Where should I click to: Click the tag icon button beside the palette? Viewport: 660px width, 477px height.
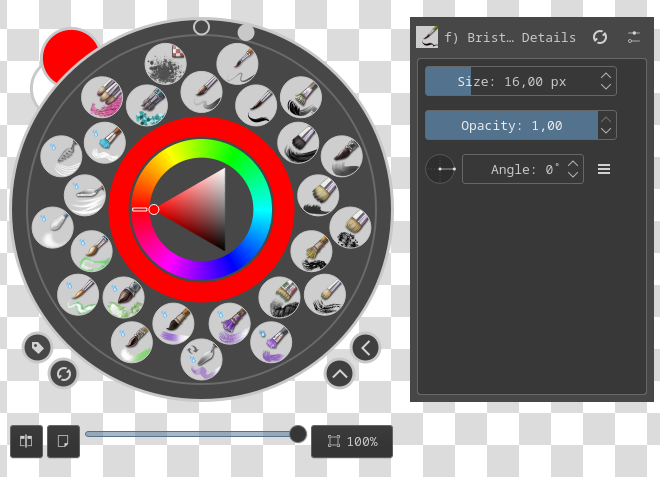point(37,347)
